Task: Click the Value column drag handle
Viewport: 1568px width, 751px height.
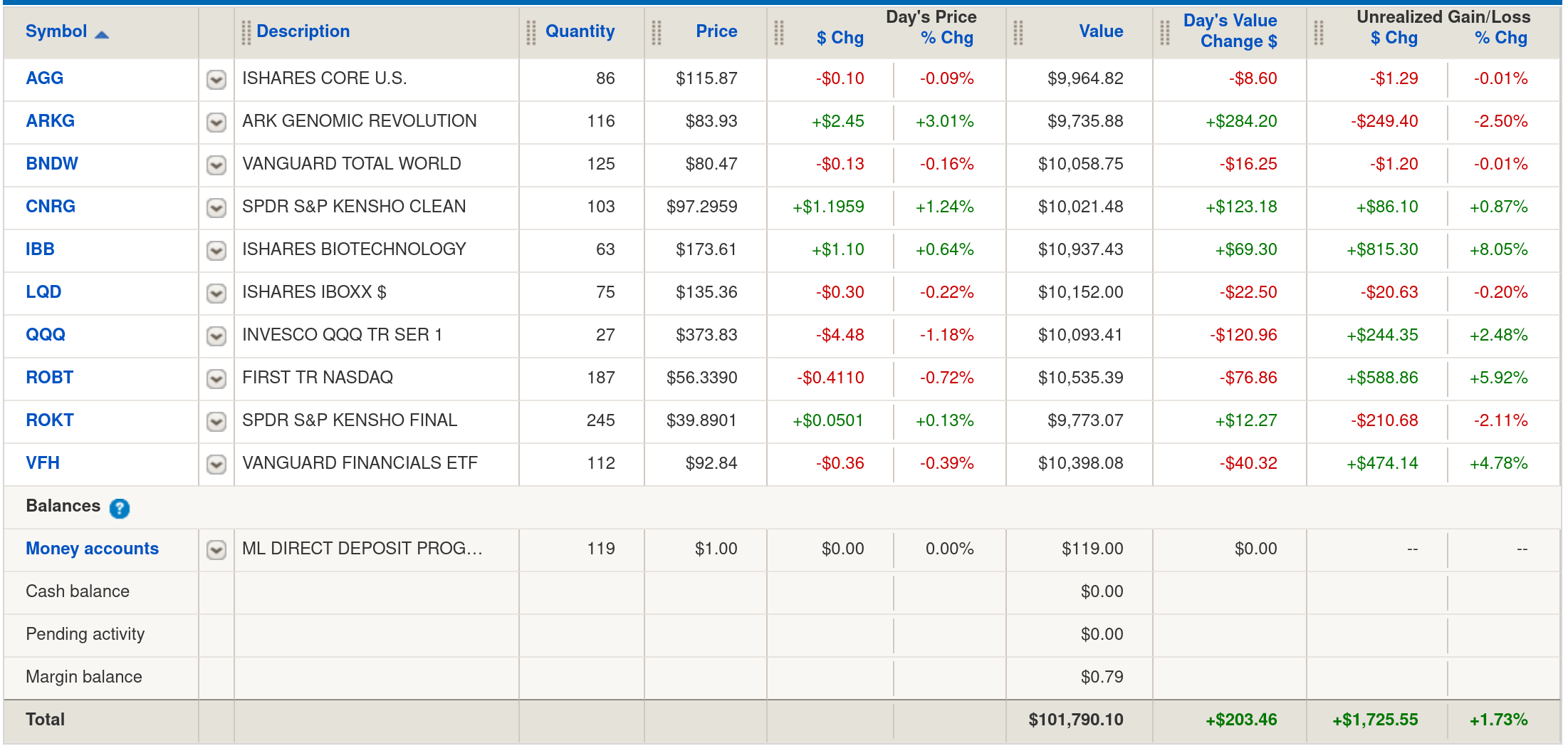Action: pyautogui.click(x=1018, y=32)
